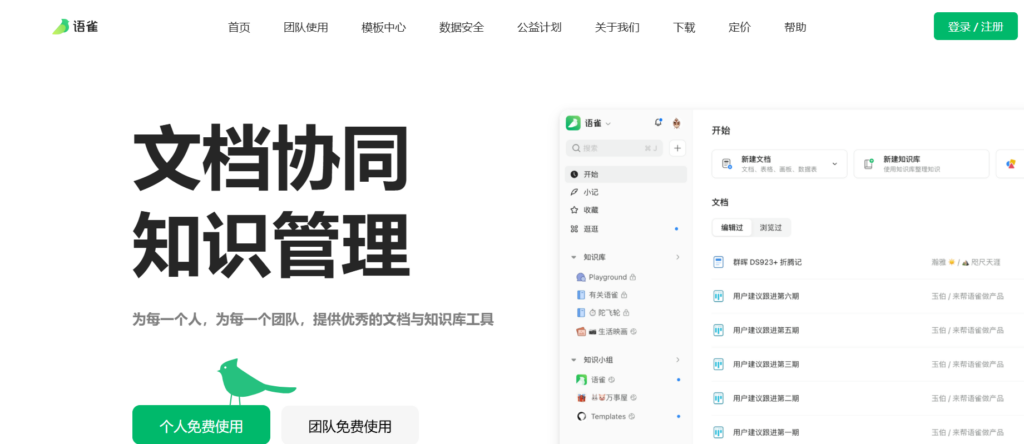Select the 小记 notes item in the sidebar
Image resolution: width=1024 pixels, height=444 pixels.
590,192
